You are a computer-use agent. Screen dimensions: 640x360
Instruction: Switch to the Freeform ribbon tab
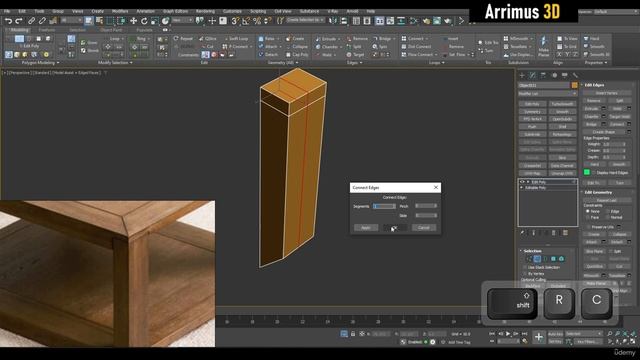click(x=47, y=30)
